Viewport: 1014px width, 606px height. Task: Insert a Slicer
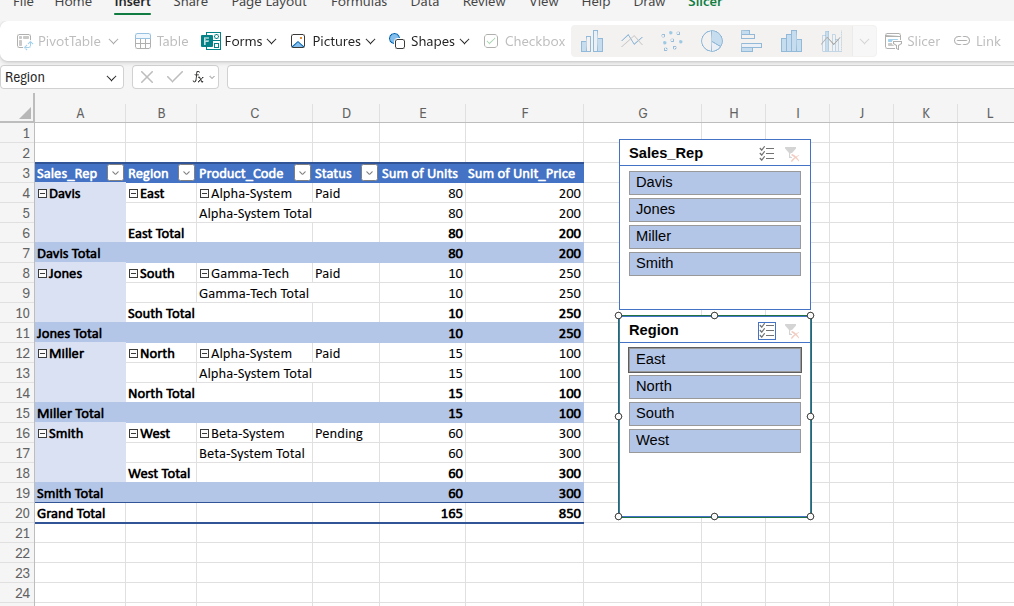(912, 41)
